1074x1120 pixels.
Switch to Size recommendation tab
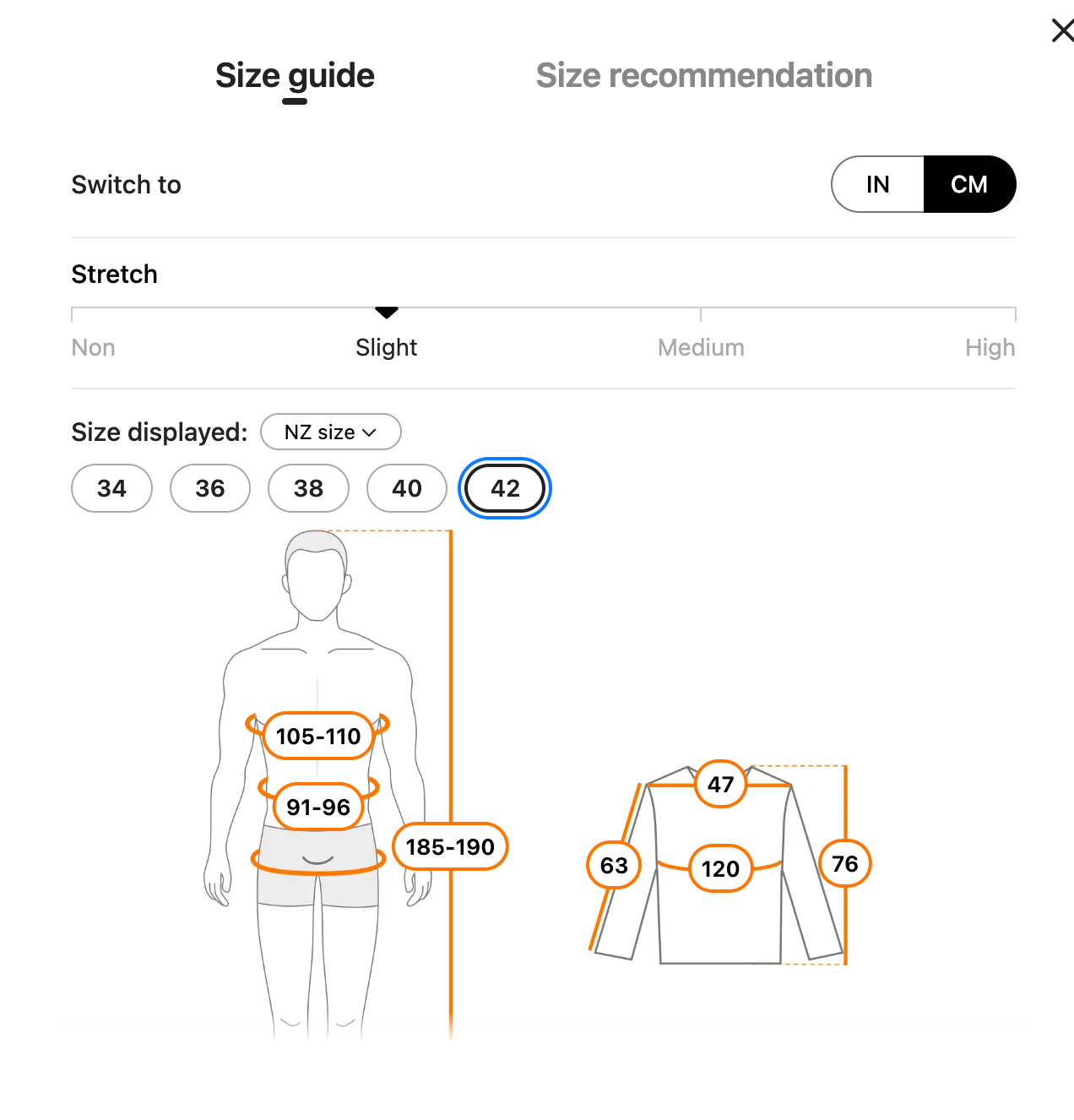pos(703,76)
